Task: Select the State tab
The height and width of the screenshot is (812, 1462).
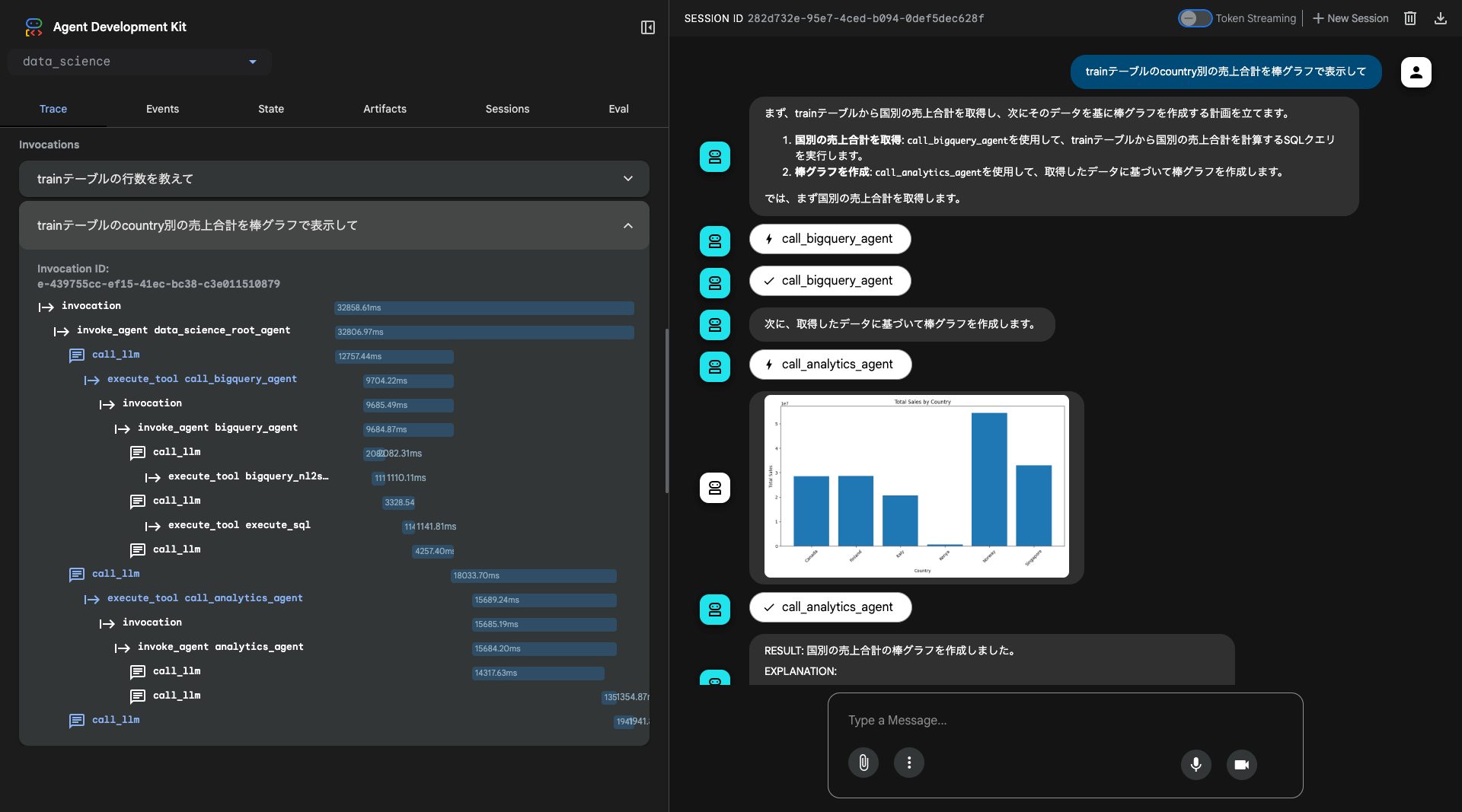Action: pos(270,109)
